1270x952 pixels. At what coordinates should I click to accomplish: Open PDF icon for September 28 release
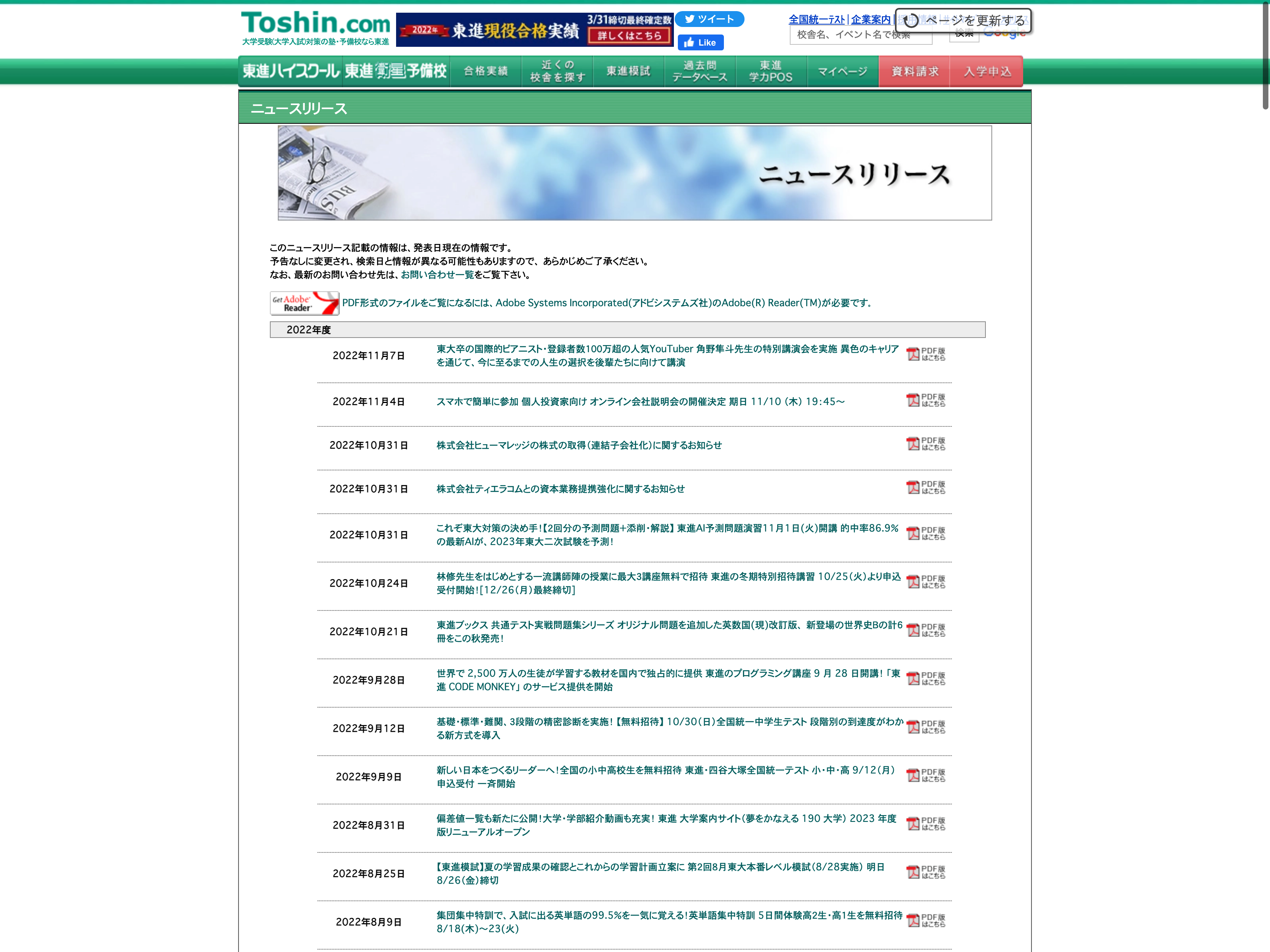[x=926, y=678]
